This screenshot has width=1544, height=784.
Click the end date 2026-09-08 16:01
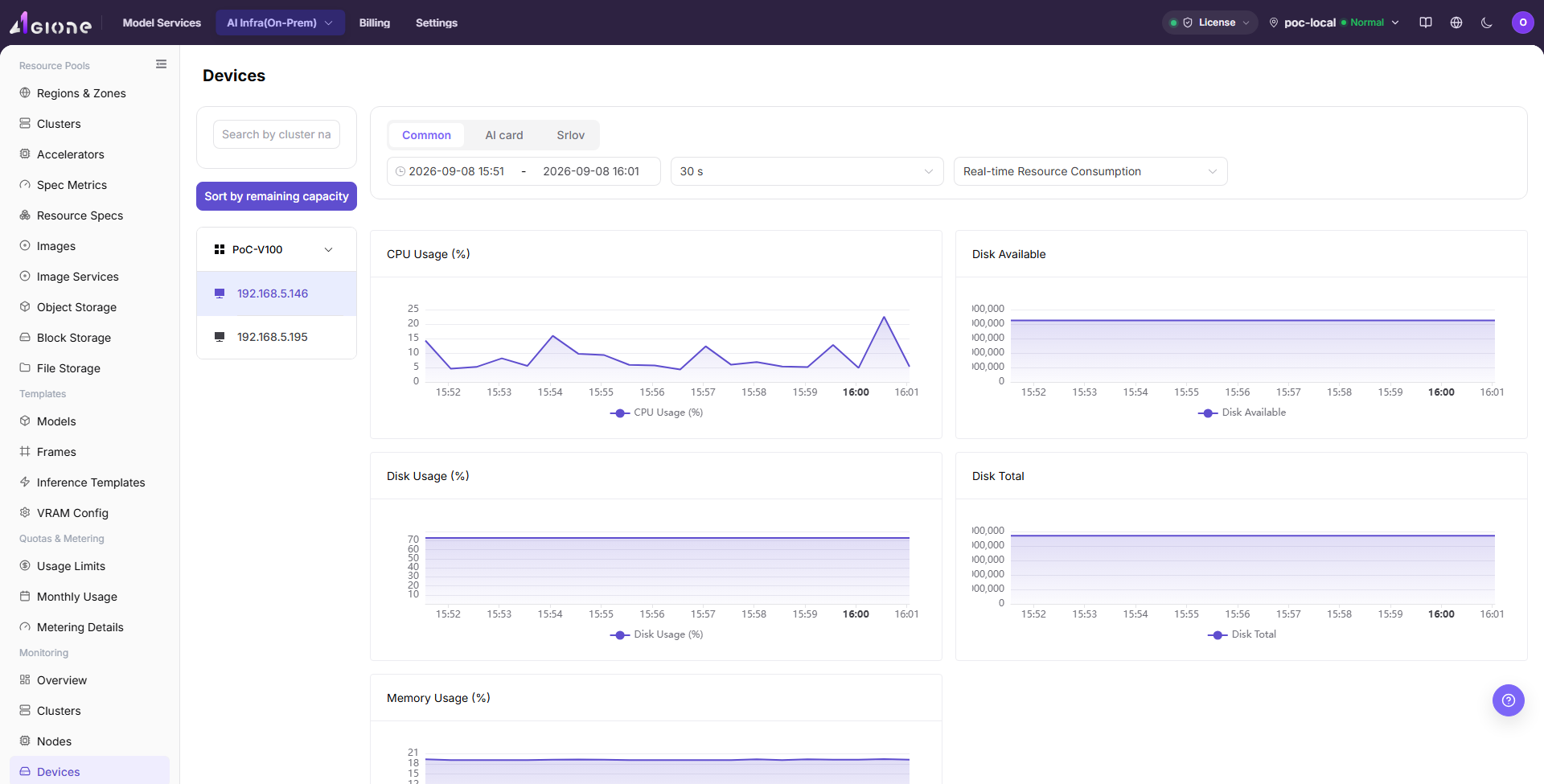point(591,171)
